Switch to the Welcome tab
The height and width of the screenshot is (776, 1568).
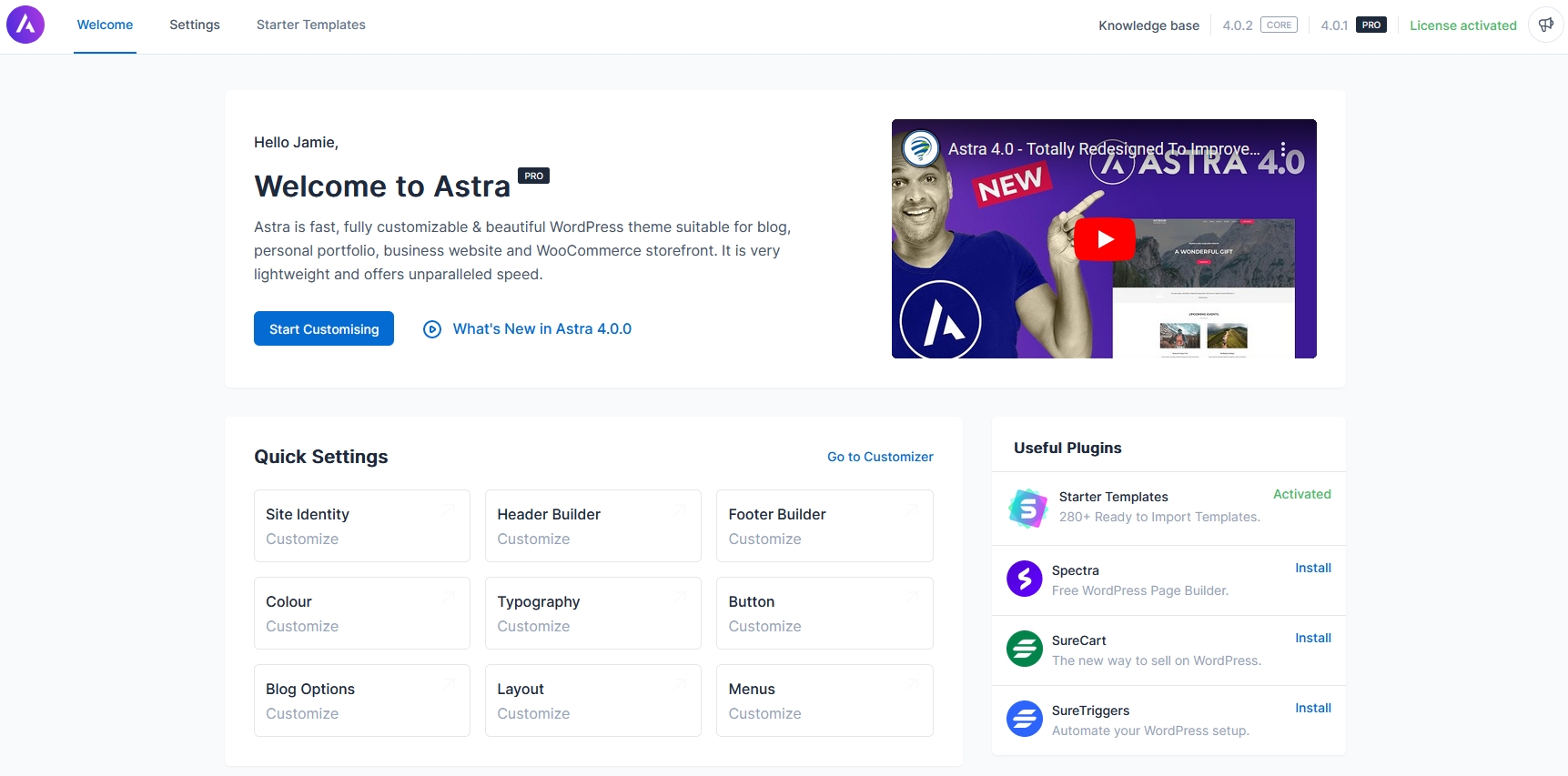click(x=105, y=25)
